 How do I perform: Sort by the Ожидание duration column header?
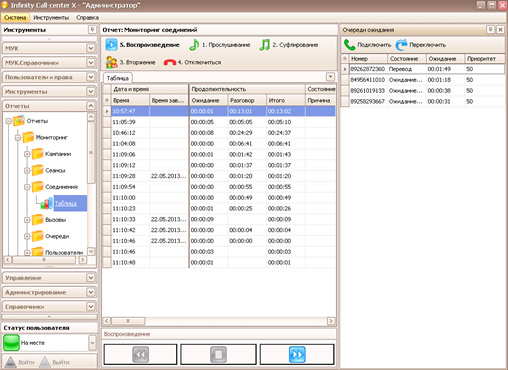pos(208,100)
